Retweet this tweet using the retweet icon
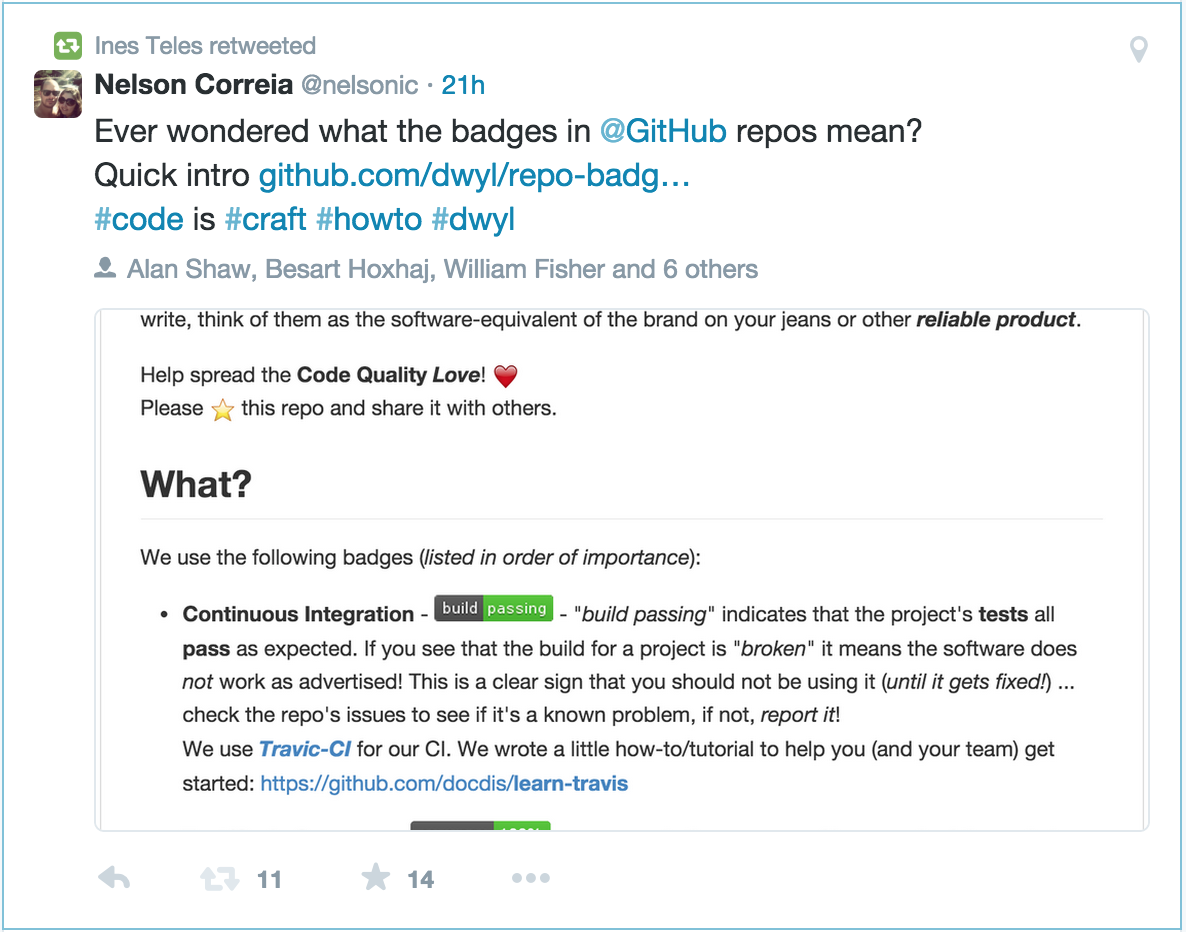This screenshot has height=932, width=1186. 220,879
